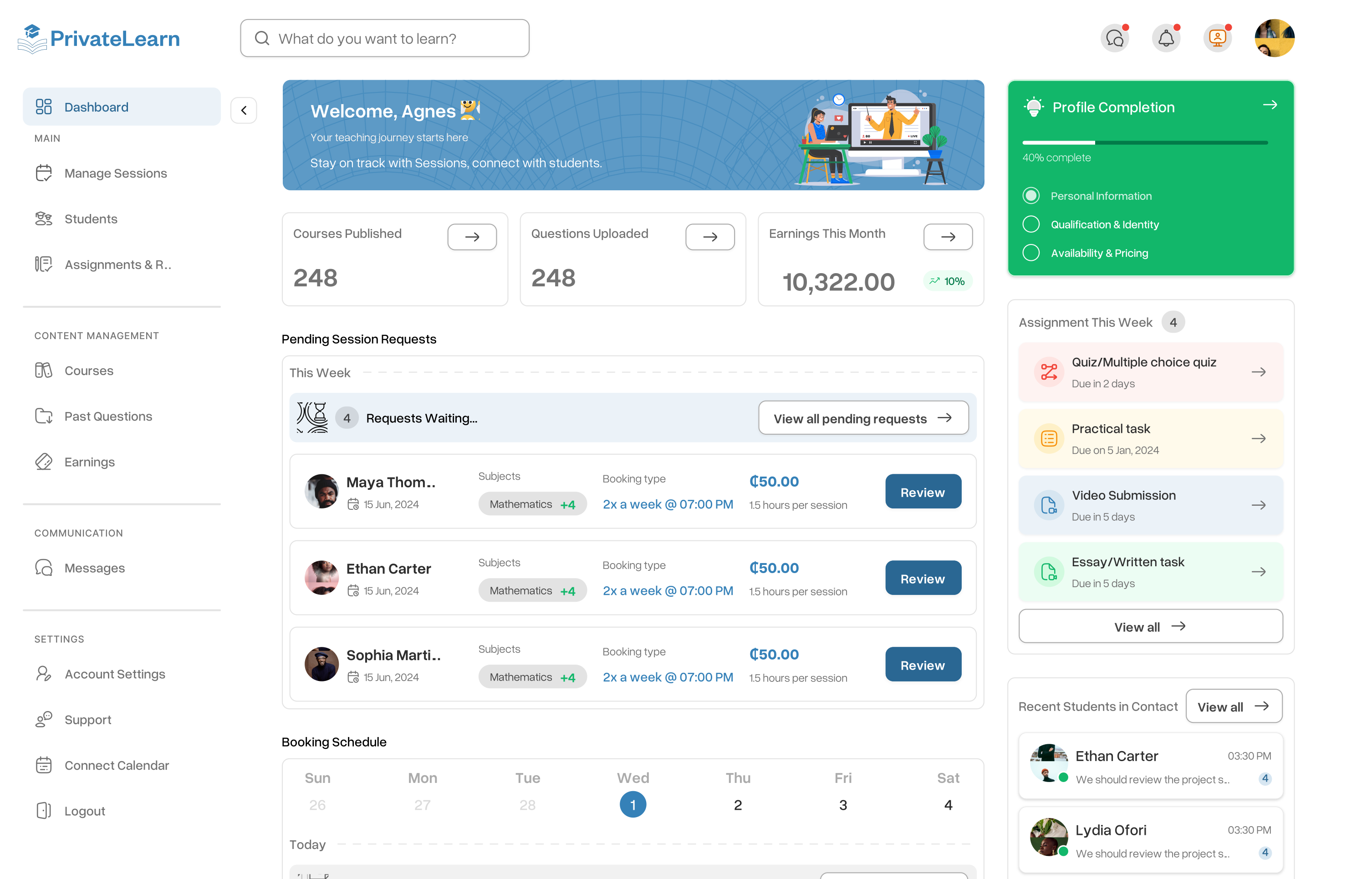Select the Personal Information radio circle
The height and width of the screenshot is (879, 1372).
click(x=1030, y=196)
